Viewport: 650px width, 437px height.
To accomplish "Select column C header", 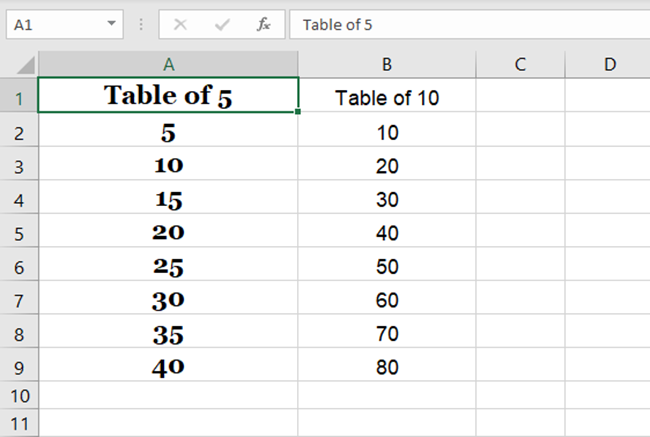I will [x=520, y=64].
